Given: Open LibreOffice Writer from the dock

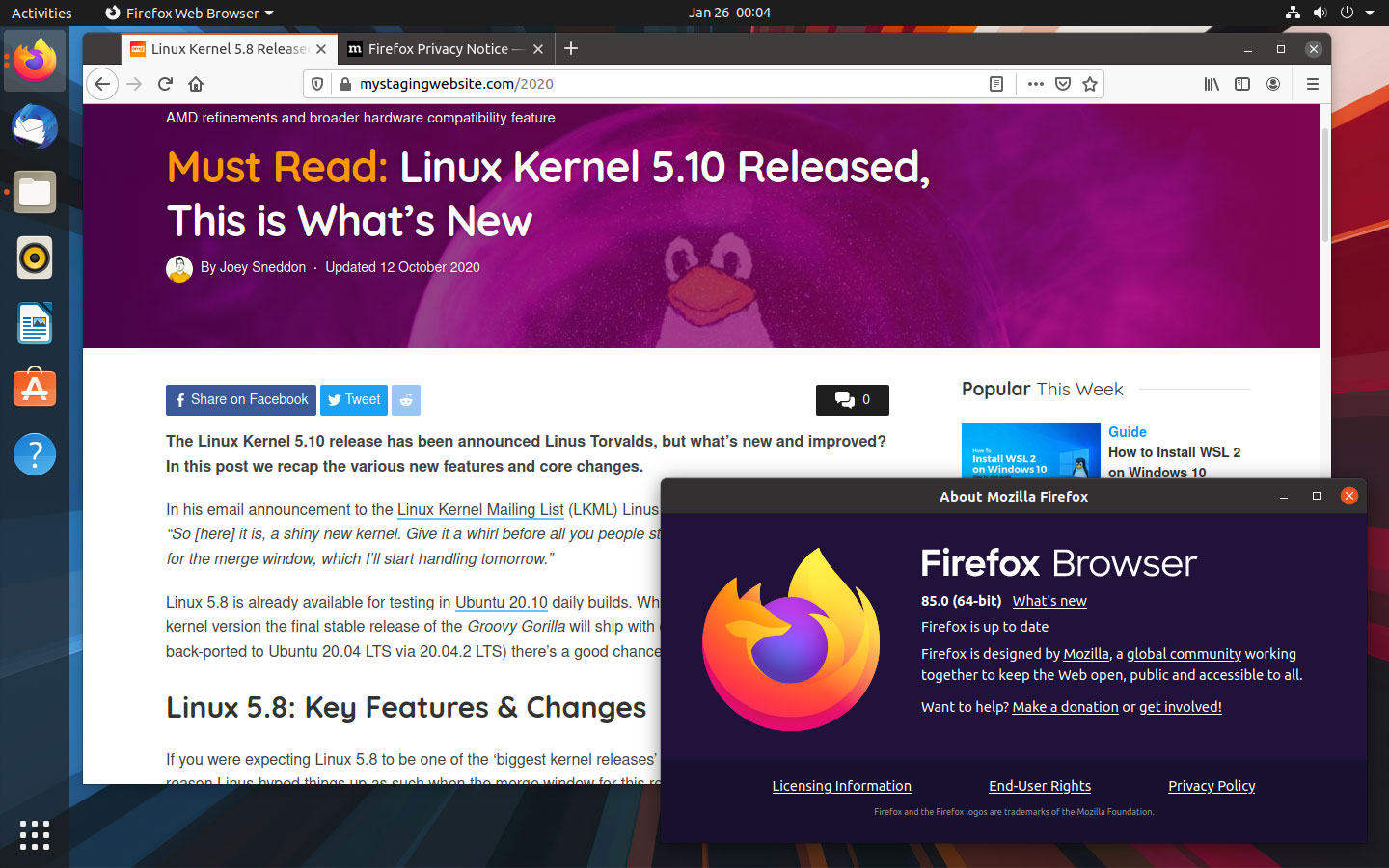Looking at the screenshot, I should (35, 323).
